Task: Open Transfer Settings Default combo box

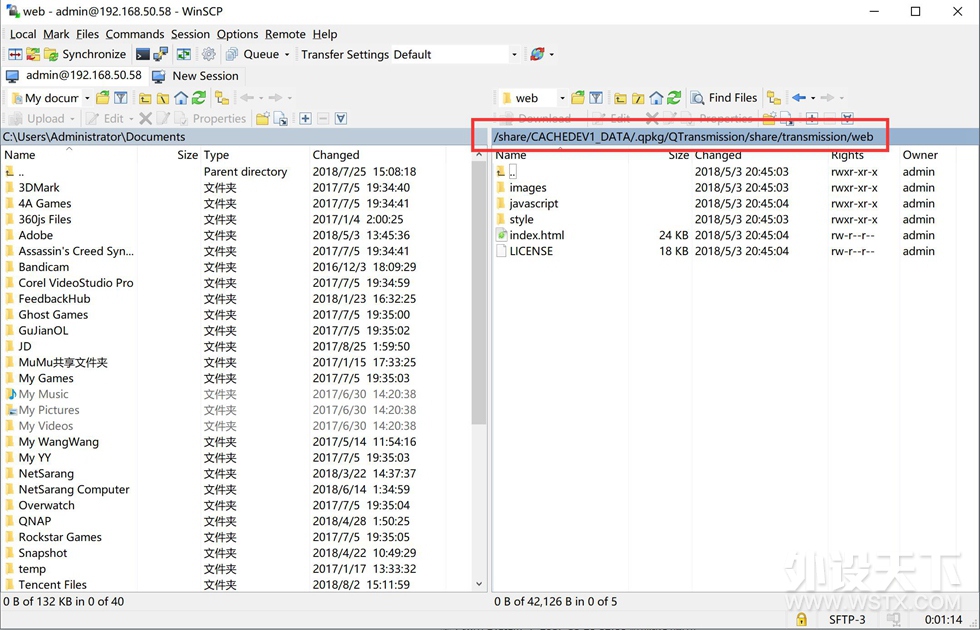Action: pos(455,54)
